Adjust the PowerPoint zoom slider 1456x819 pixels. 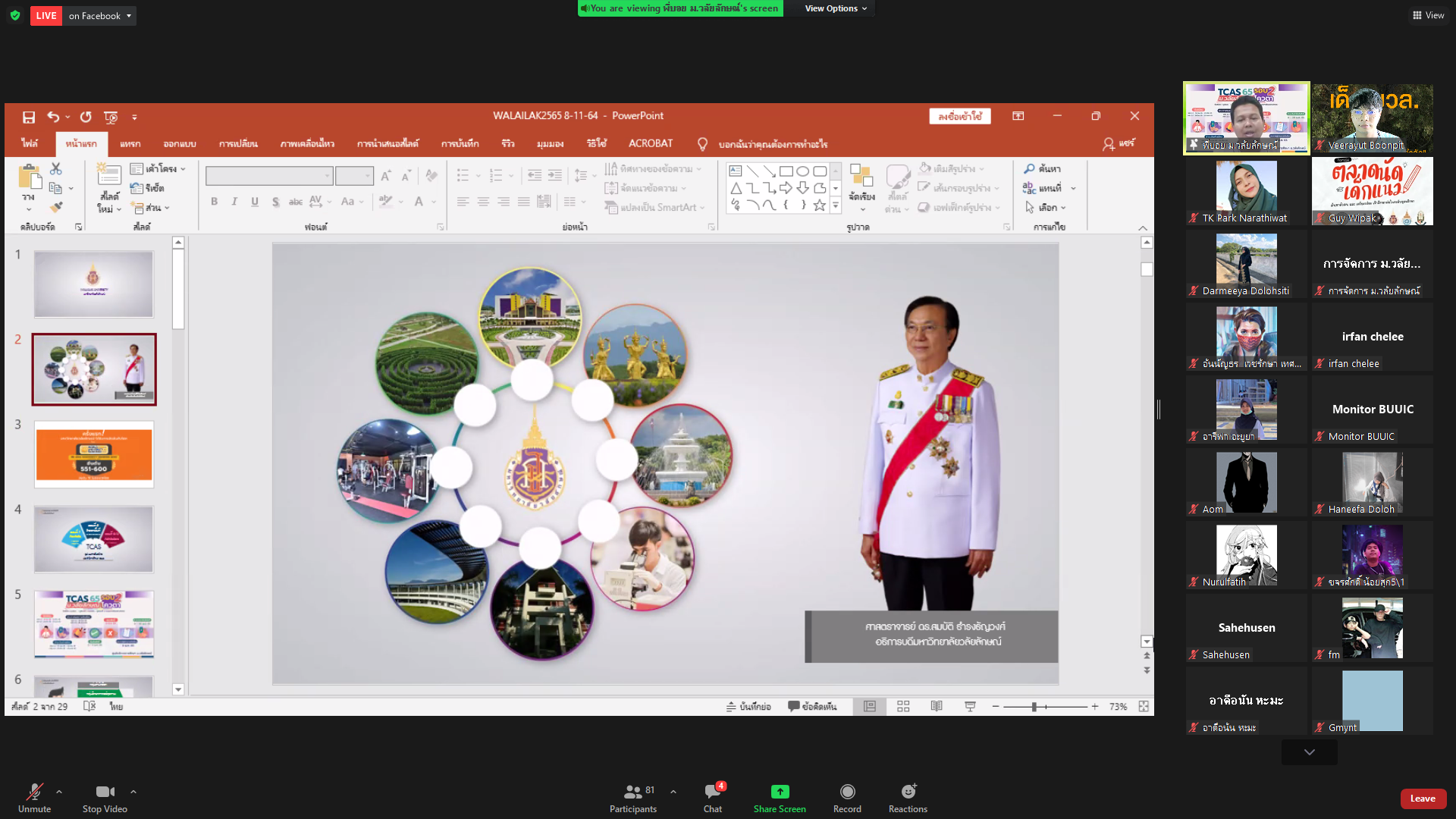point(1034,706)
